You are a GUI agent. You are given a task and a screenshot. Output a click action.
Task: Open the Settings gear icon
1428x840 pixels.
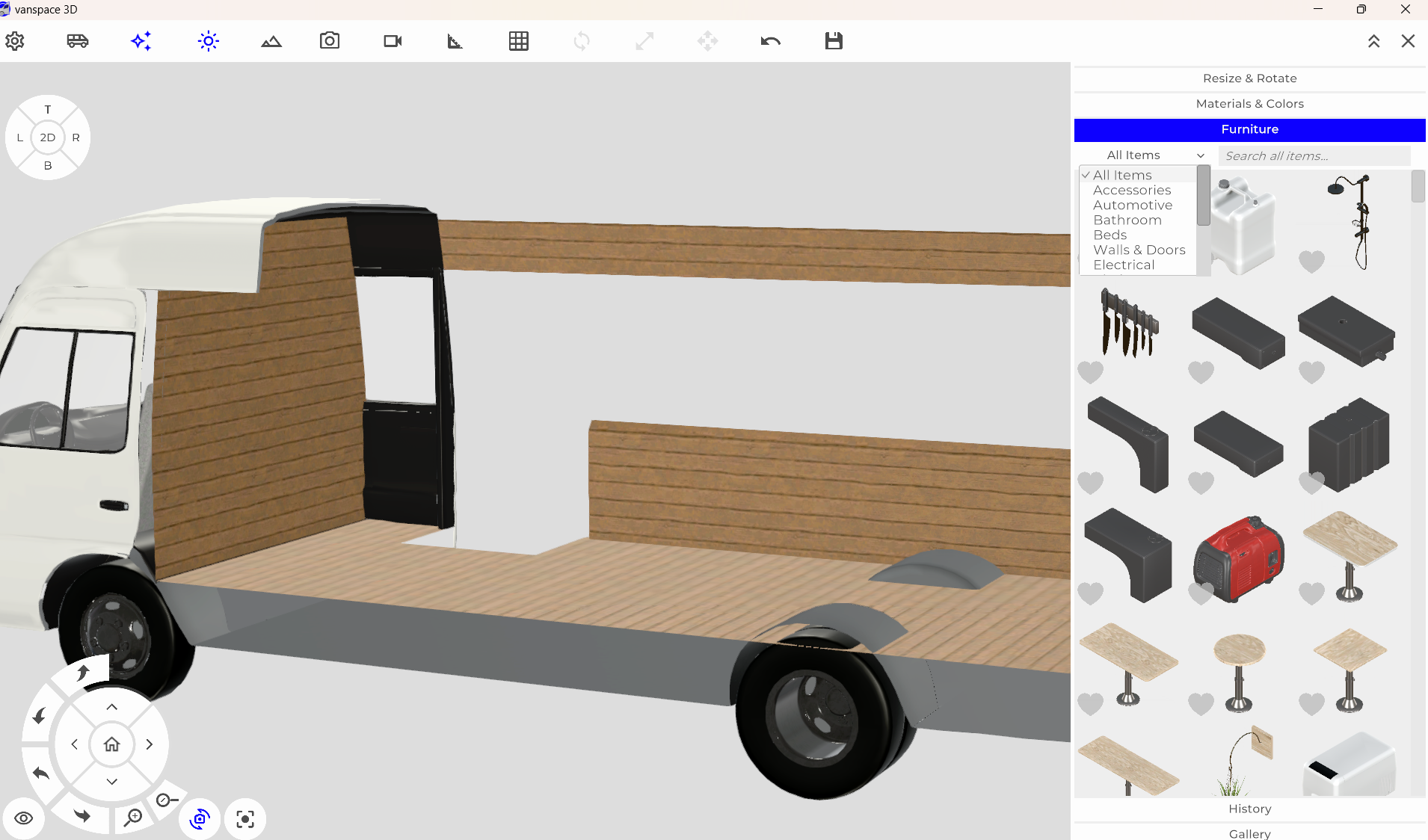pos(15,41)
